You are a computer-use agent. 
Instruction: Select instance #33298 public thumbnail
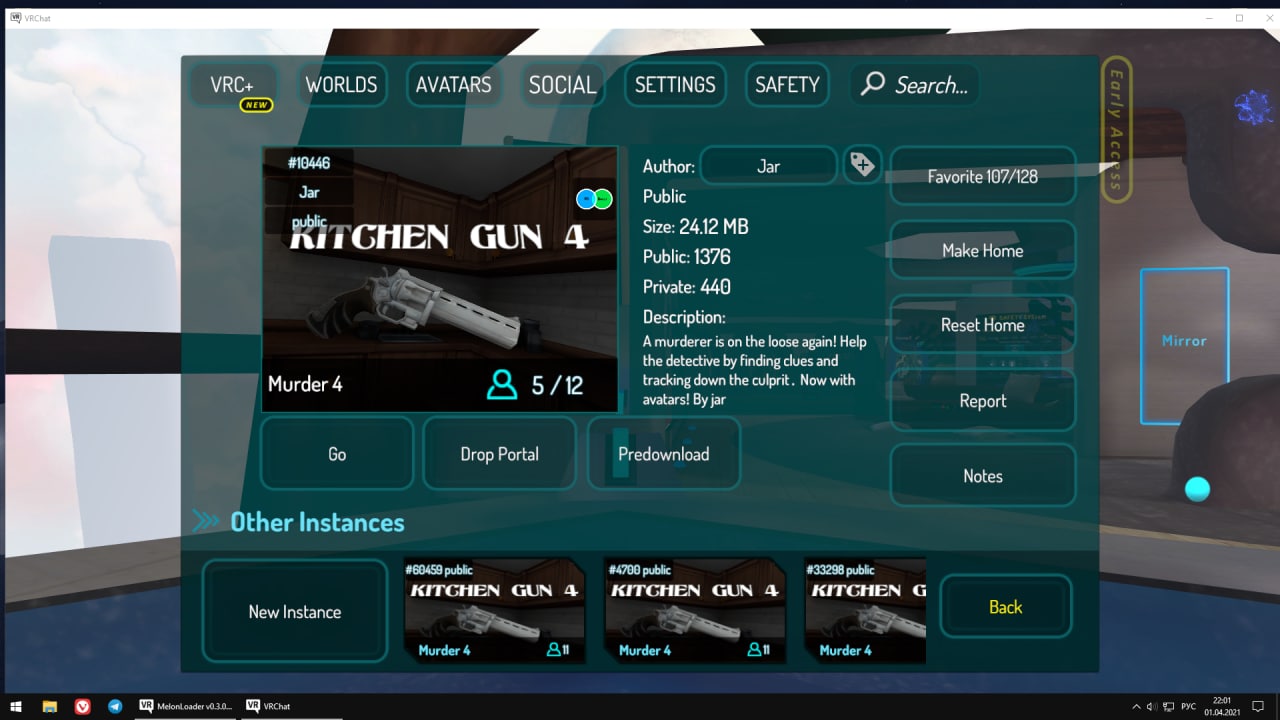click(x=865, y=610)
